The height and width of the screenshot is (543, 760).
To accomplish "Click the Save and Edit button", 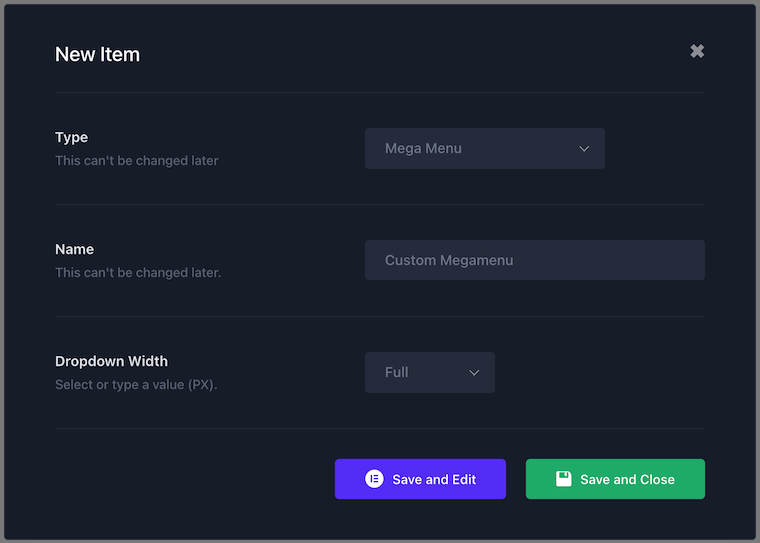I will click(420, 479).
